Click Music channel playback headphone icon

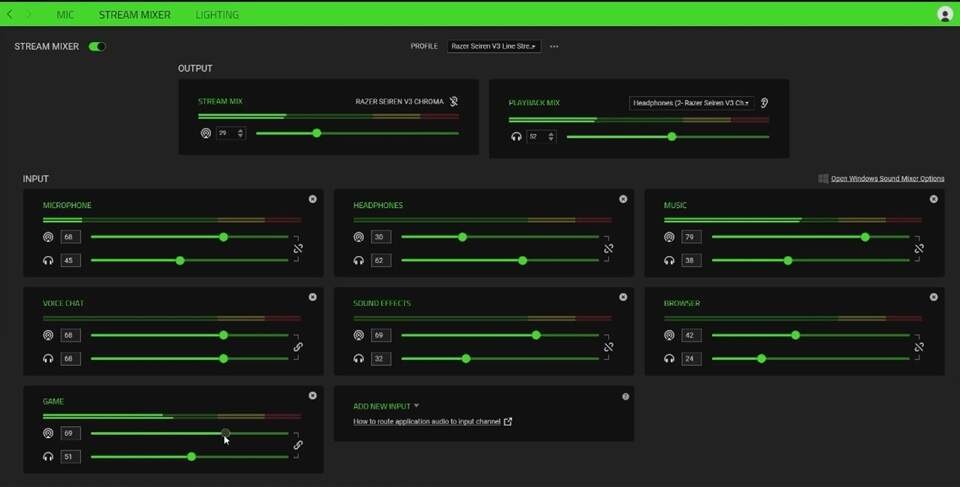(x=669, y=260)
